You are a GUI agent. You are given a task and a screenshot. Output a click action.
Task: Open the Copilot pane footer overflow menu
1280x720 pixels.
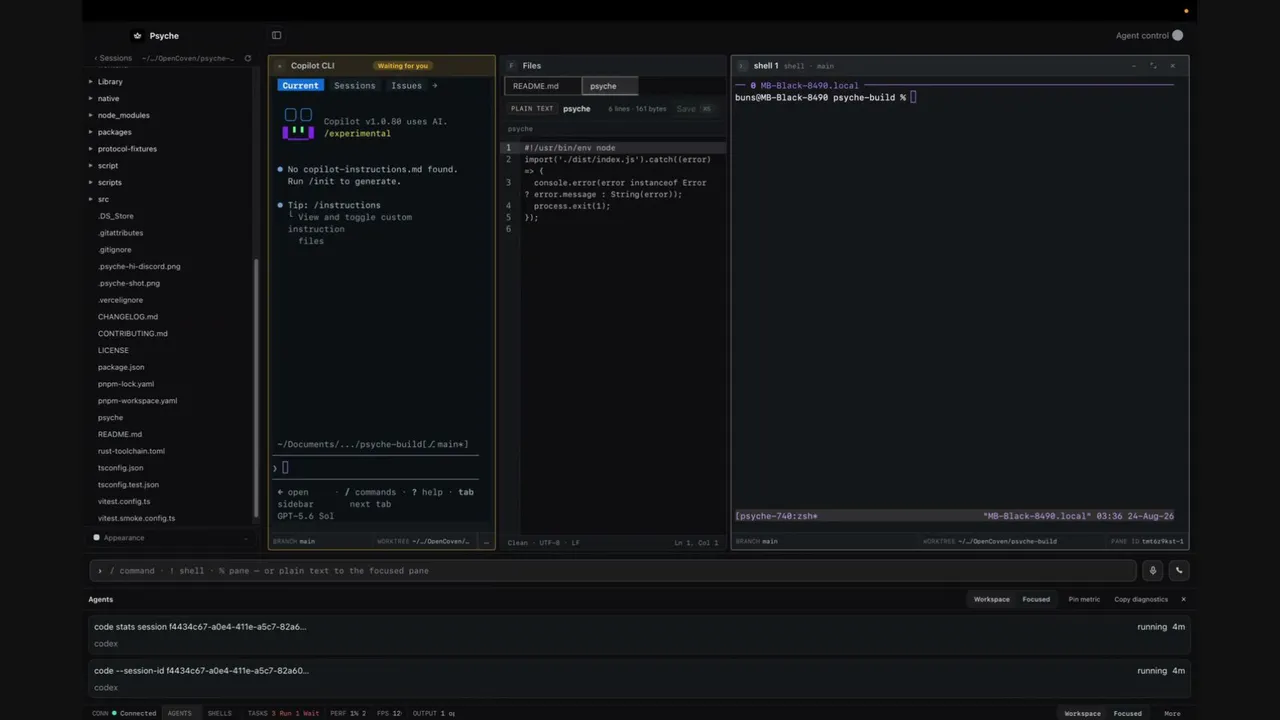[x=486, y=542]
